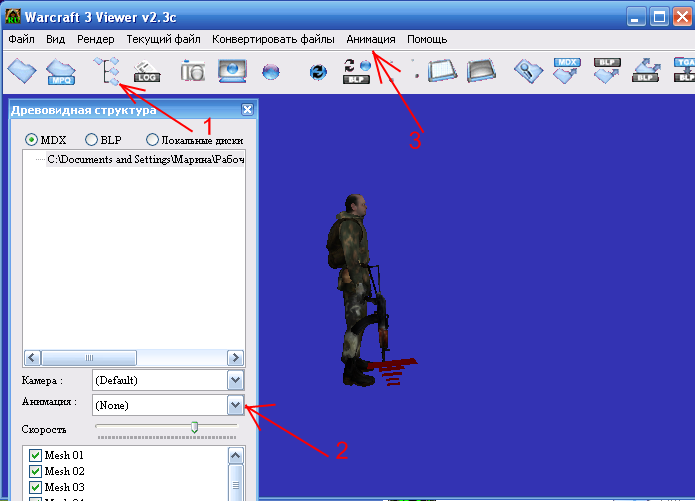Select the C:\Documents and Settings tree path
The image size is (695, 501).
coord(146,159)
